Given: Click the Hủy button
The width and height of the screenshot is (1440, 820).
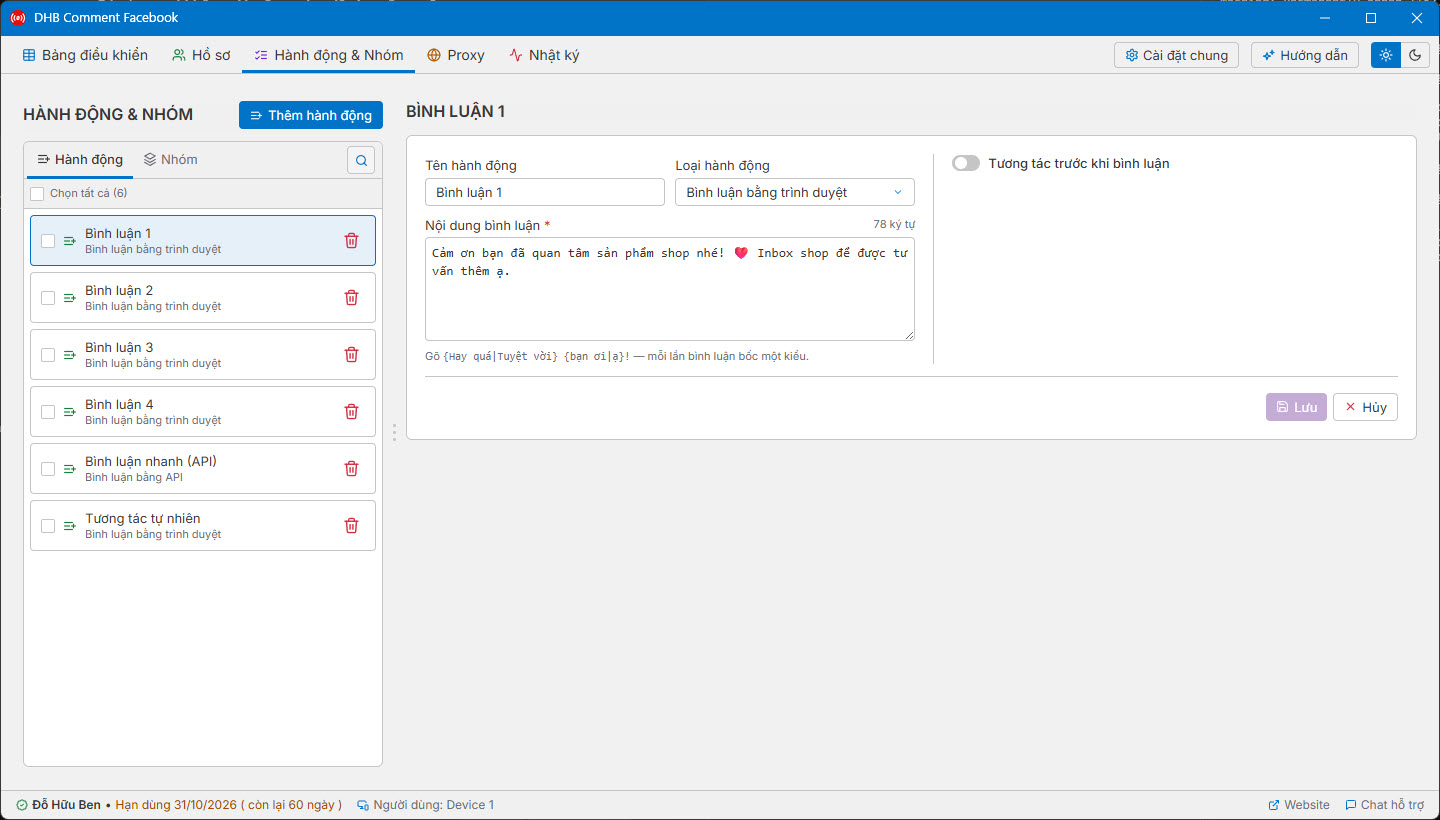Looking at the screenshot, I should click(1365, 407).
